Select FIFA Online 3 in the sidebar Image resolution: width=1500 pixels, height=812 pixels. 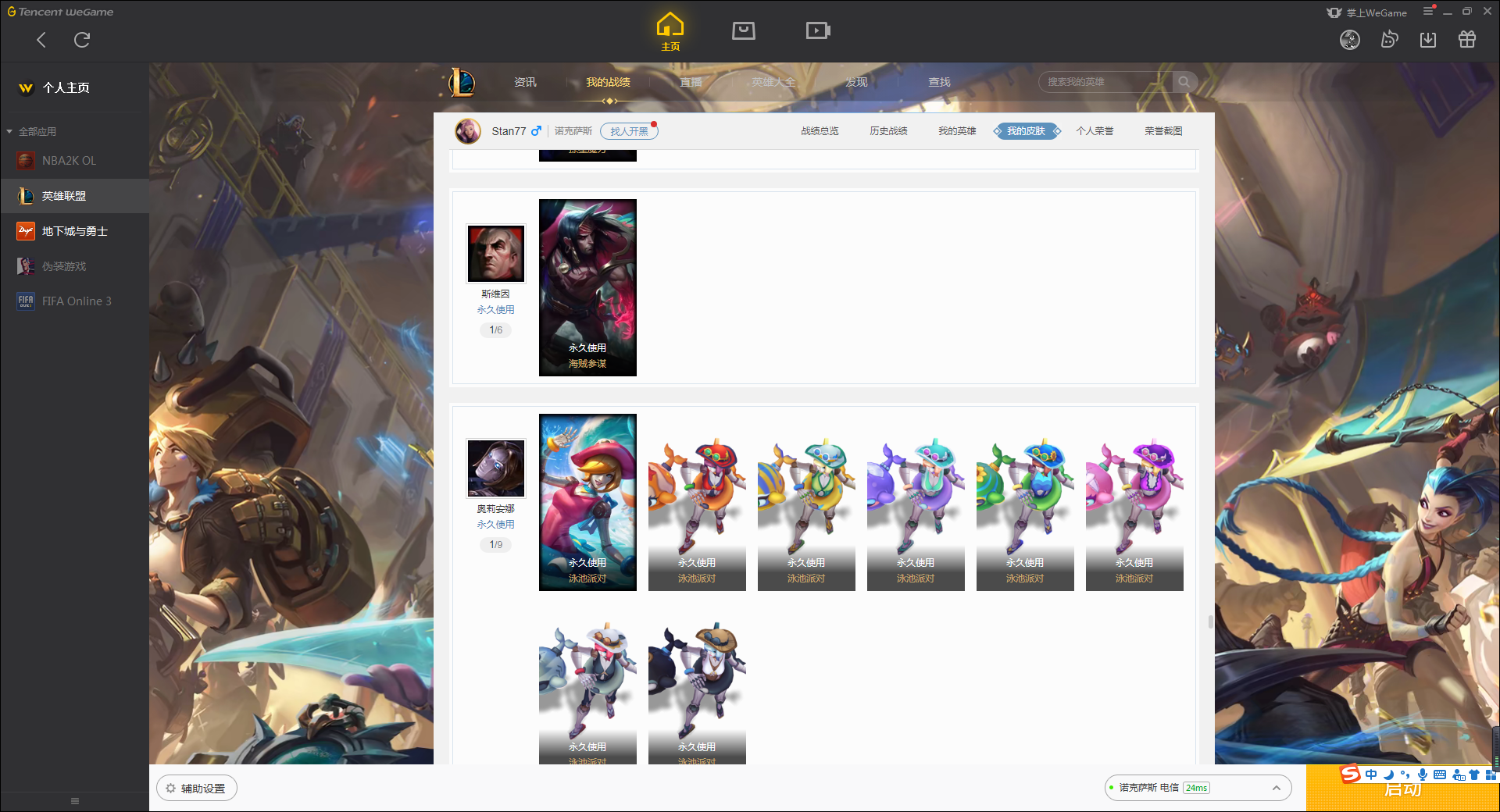74,301
